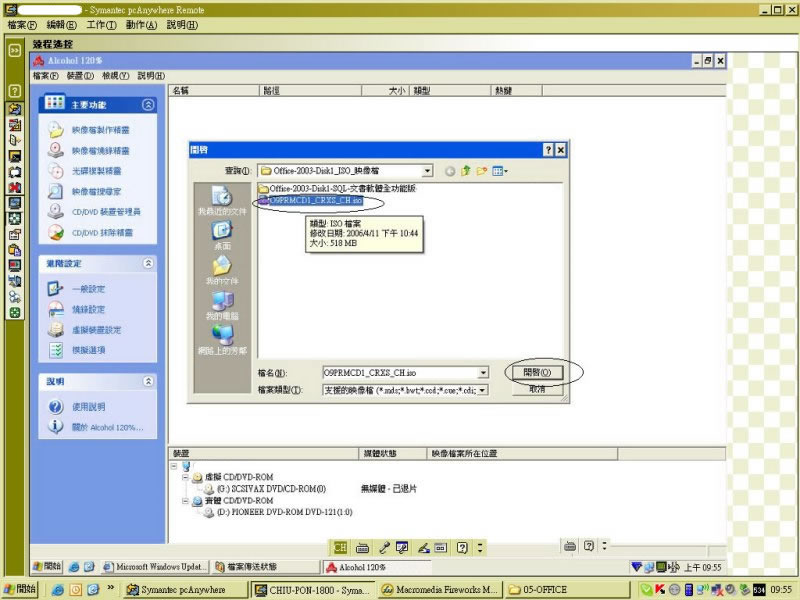Go to 我的電腦 in places bar
800x600 pixels.
(222, 306)
